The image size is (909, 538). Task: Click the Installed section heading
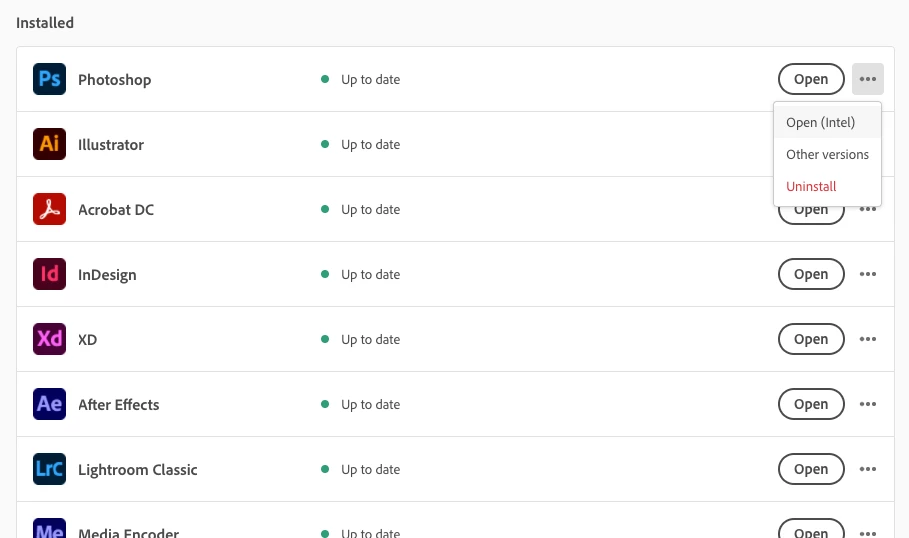45,23
